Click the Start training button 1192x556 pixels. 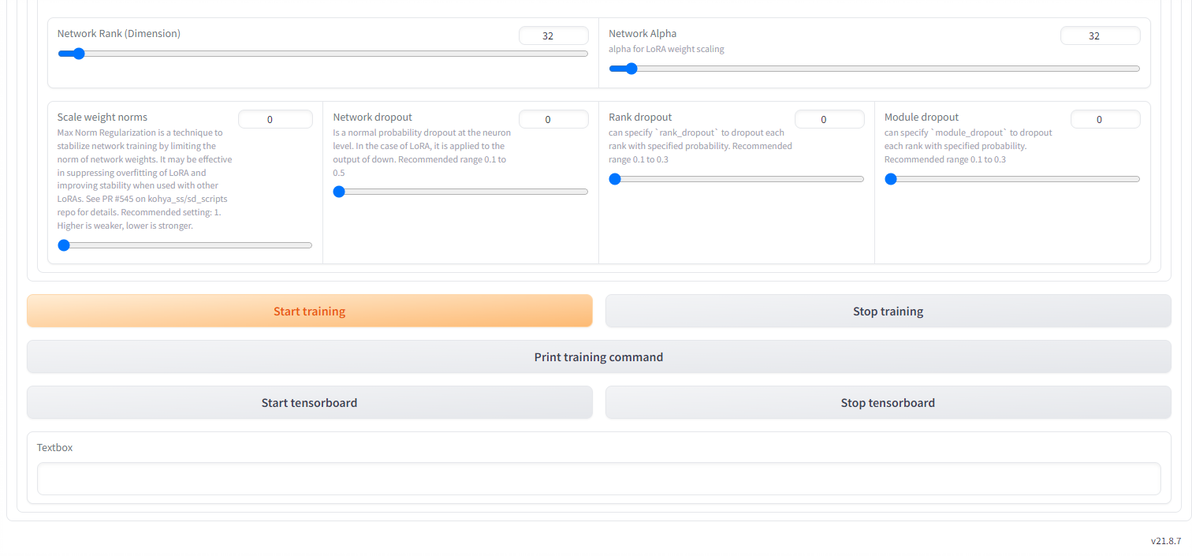(309, 311)
